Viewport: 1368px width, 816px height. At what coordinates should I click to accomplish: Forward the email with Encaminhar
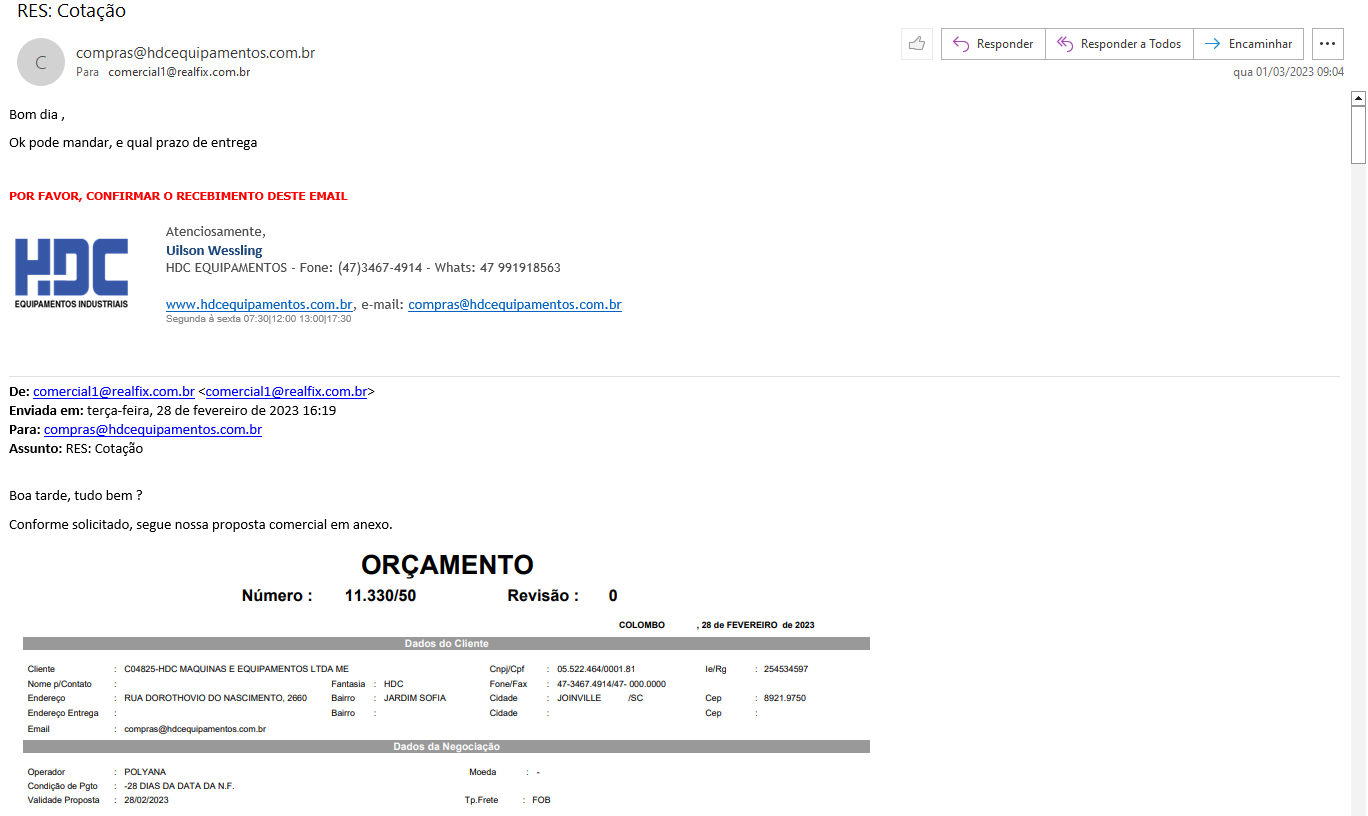[x=1248, y=44]
